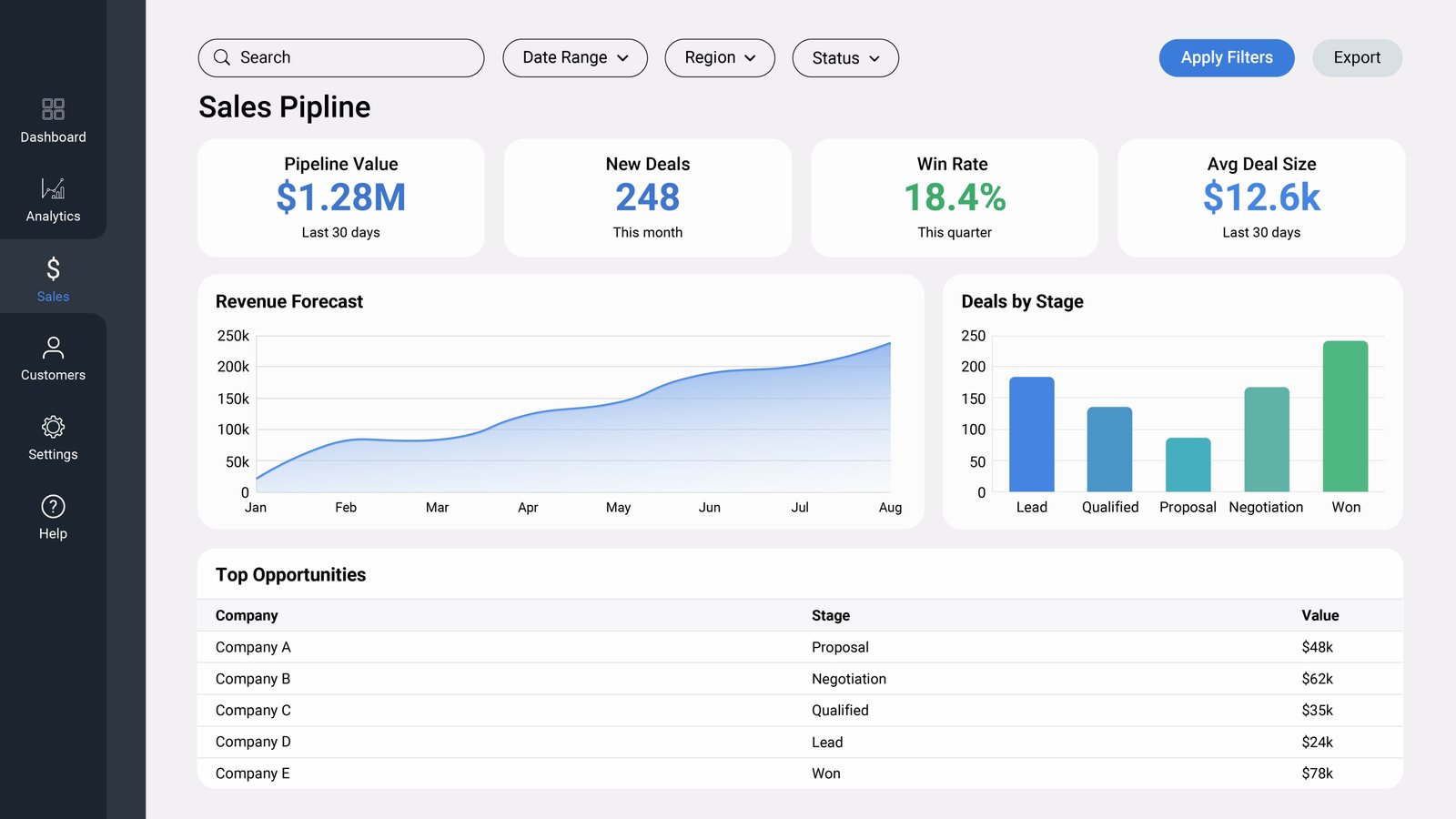This screenshot has height=819, width=1456.
Task: Select the Win Rate metric card
Action: pyautogui.click(x=955, y=197)
